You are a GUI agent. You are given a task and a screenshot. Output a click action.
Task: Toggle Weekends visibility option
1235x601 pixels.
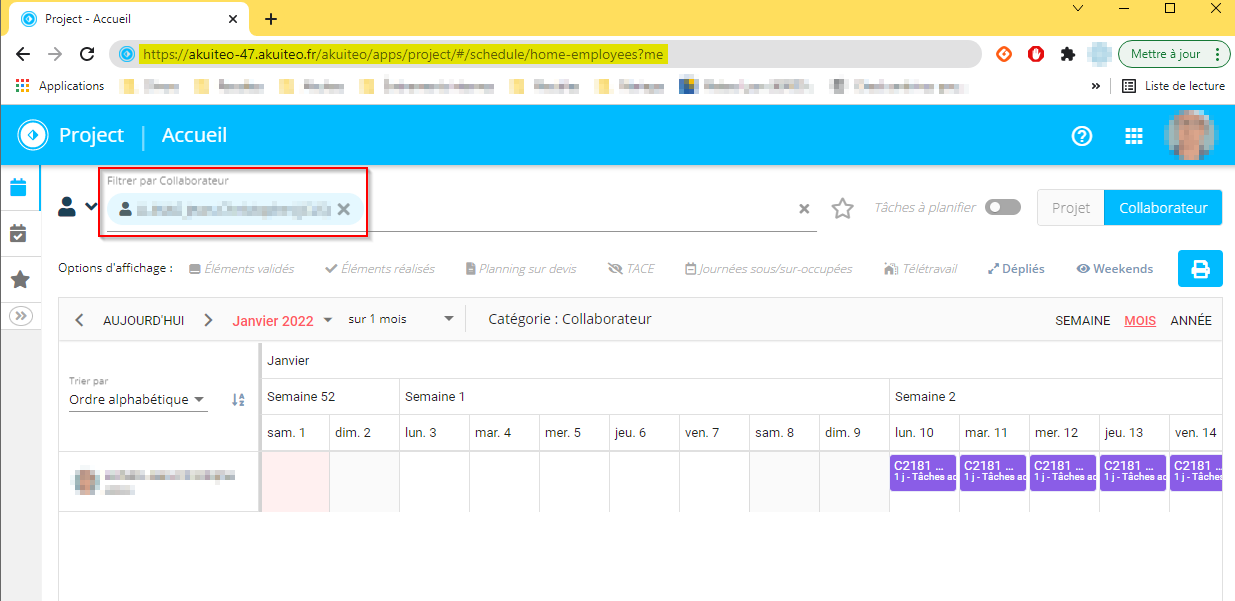pos(1114,269)
